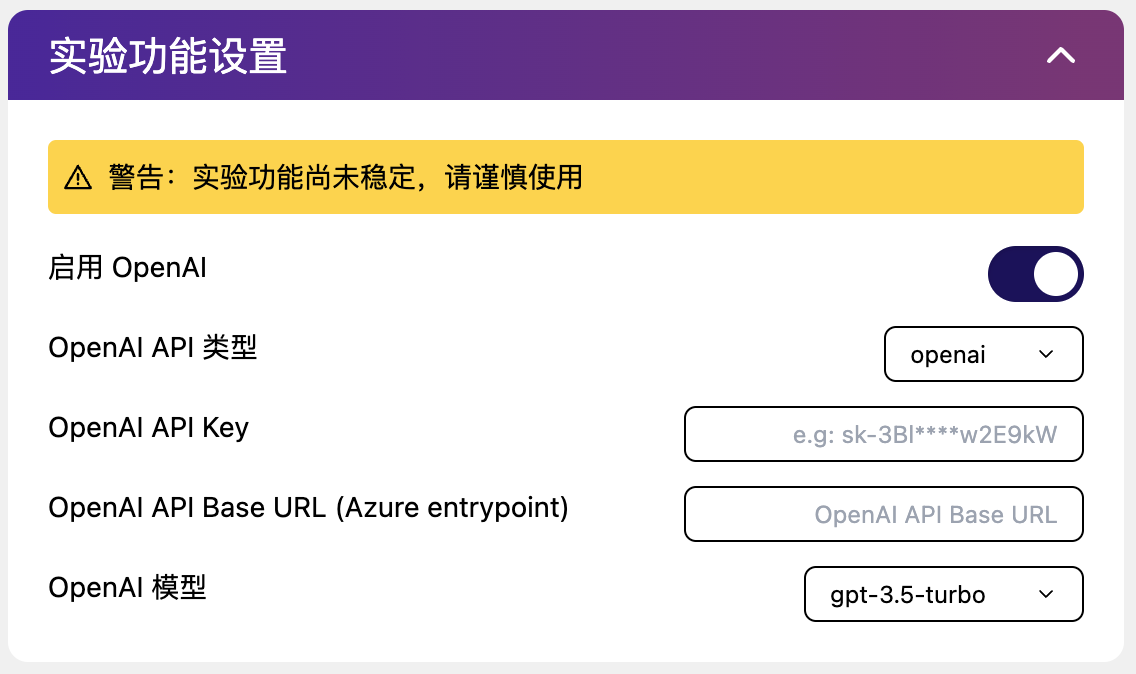Click empty area of the purple header bar
The height and width of the screenshot is (674, 1136).
650,56
